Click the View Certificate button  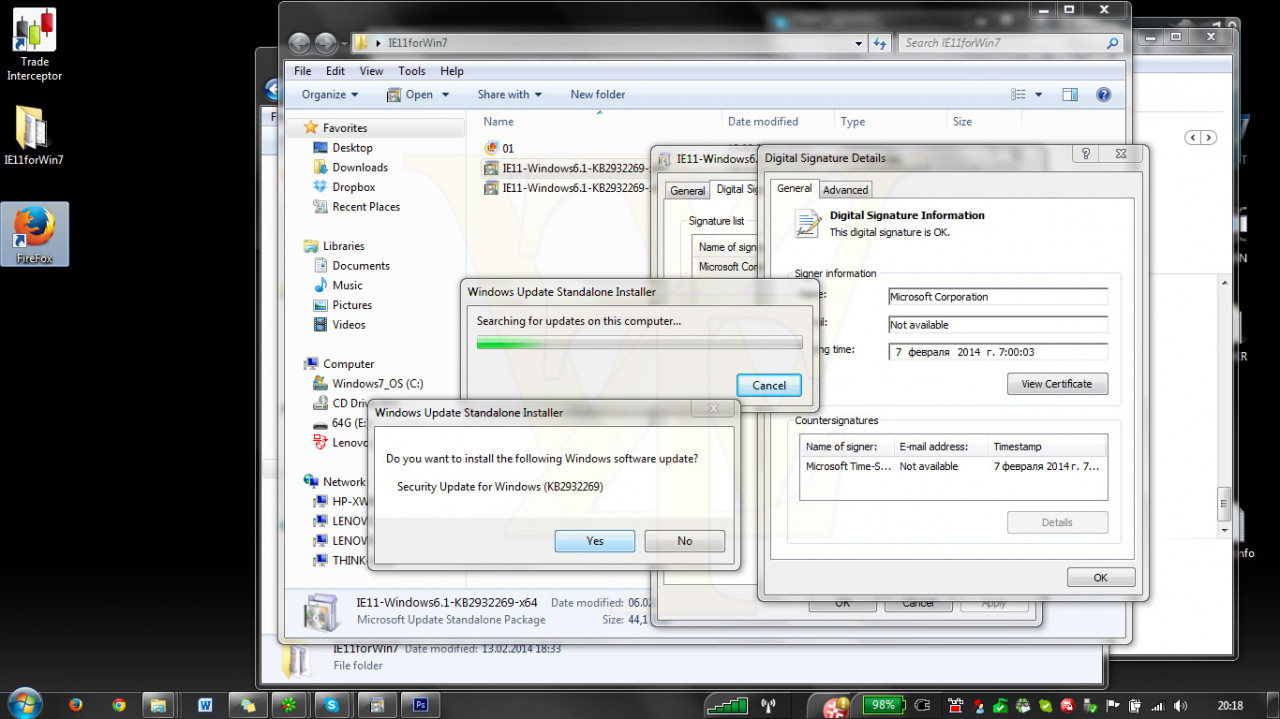click(x=1057, y=384)
